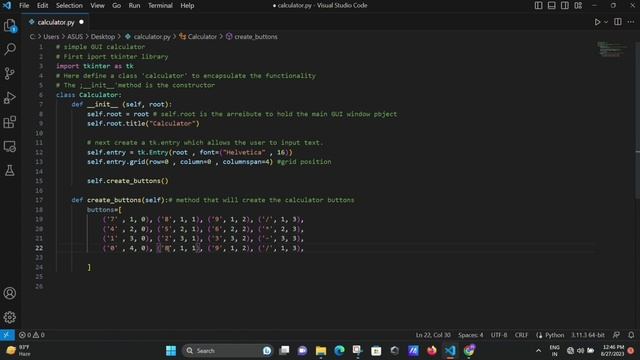Click the 'import tkinter as tk' line
The width and height of the screenshot is (640, 360).
click(x=95, y=66)
